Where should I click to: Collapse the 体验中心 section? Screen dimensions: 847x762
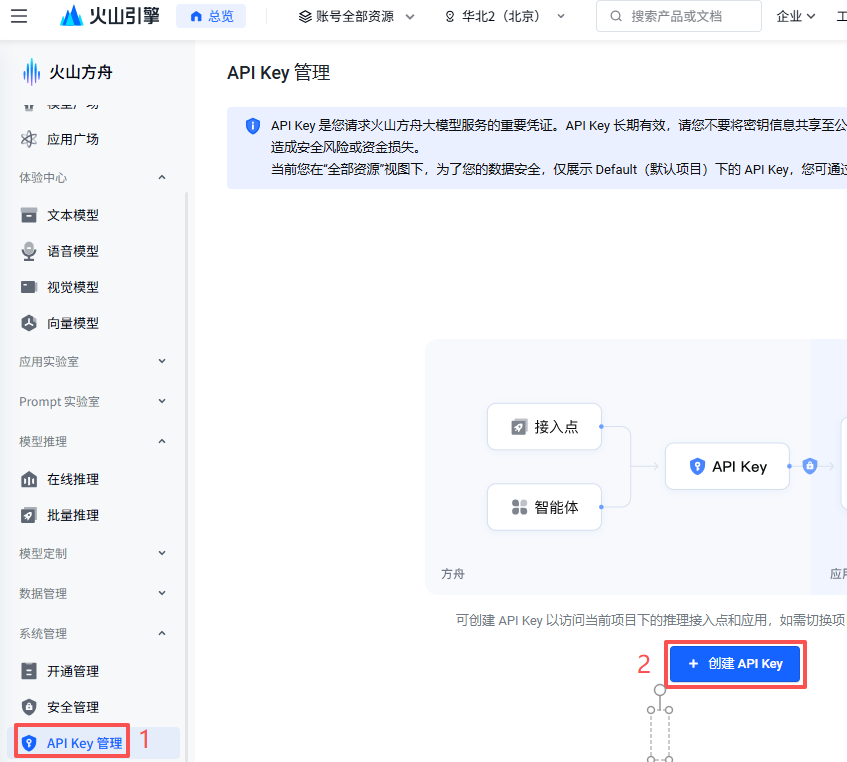point(92,178)
